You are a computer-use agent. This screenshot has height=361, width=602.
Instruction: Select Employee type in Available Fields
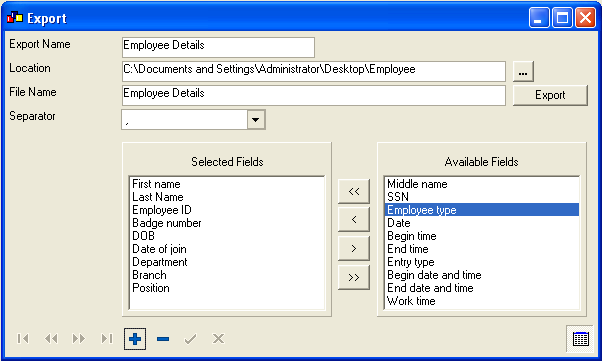click(481, 210)
